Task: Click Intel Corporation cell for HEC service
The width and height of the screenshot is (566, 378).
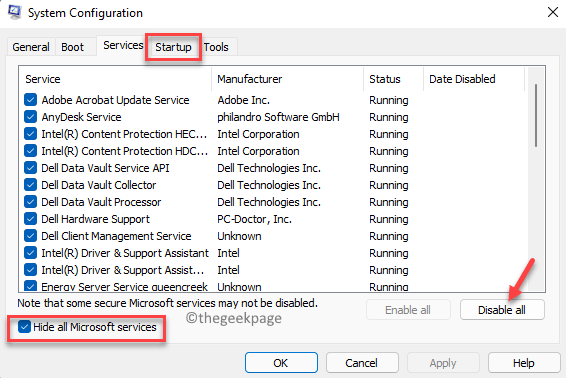Action: click(x=258, y=134)
